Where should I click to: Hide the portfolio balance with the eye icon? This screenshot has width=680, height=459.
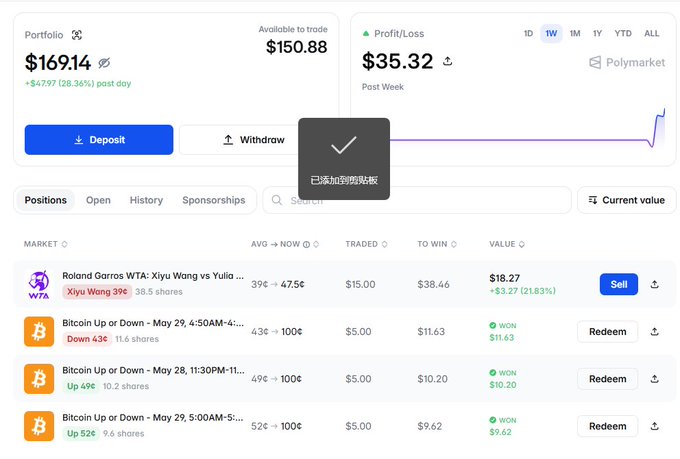point(104,63)
